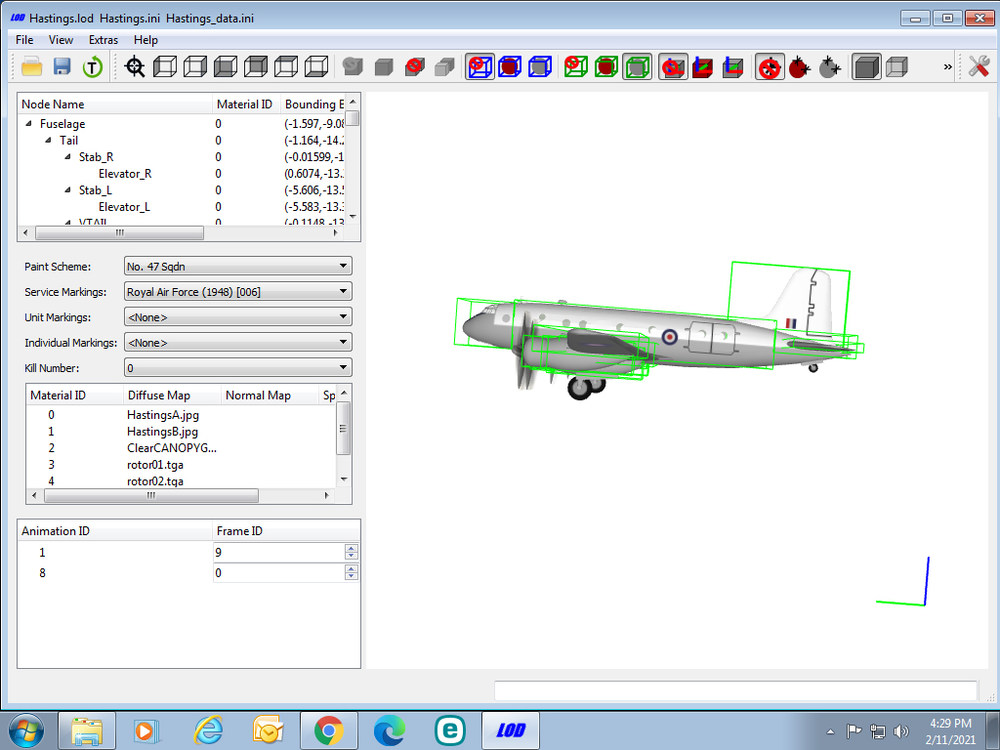Increase the Frame ID for Animation 1

tap(351, 548)
